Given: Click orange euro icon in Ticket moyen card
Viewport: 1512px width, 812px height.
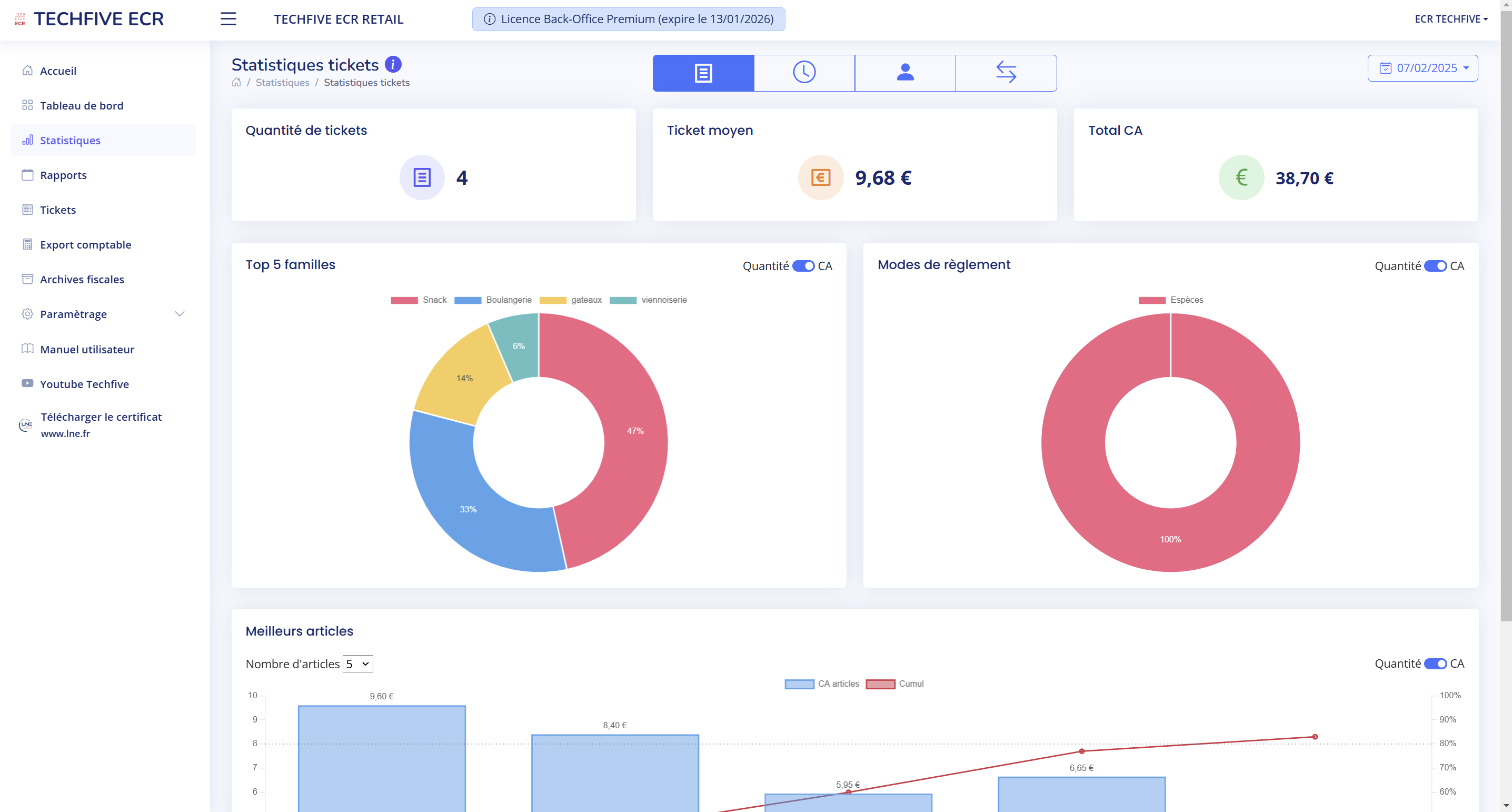Looking at the screenshot, I should [821, 177].
